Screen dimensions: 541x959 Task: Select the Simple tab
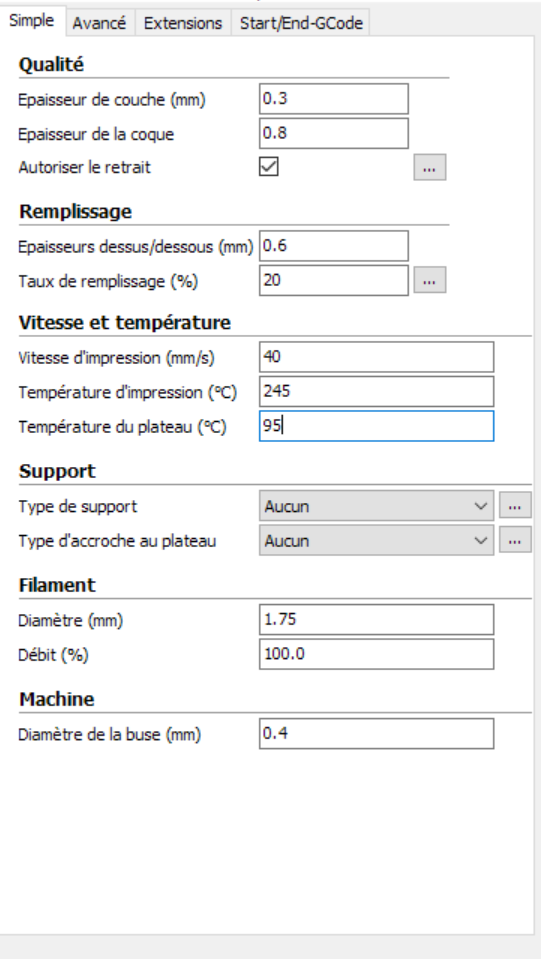coord(32,21)
